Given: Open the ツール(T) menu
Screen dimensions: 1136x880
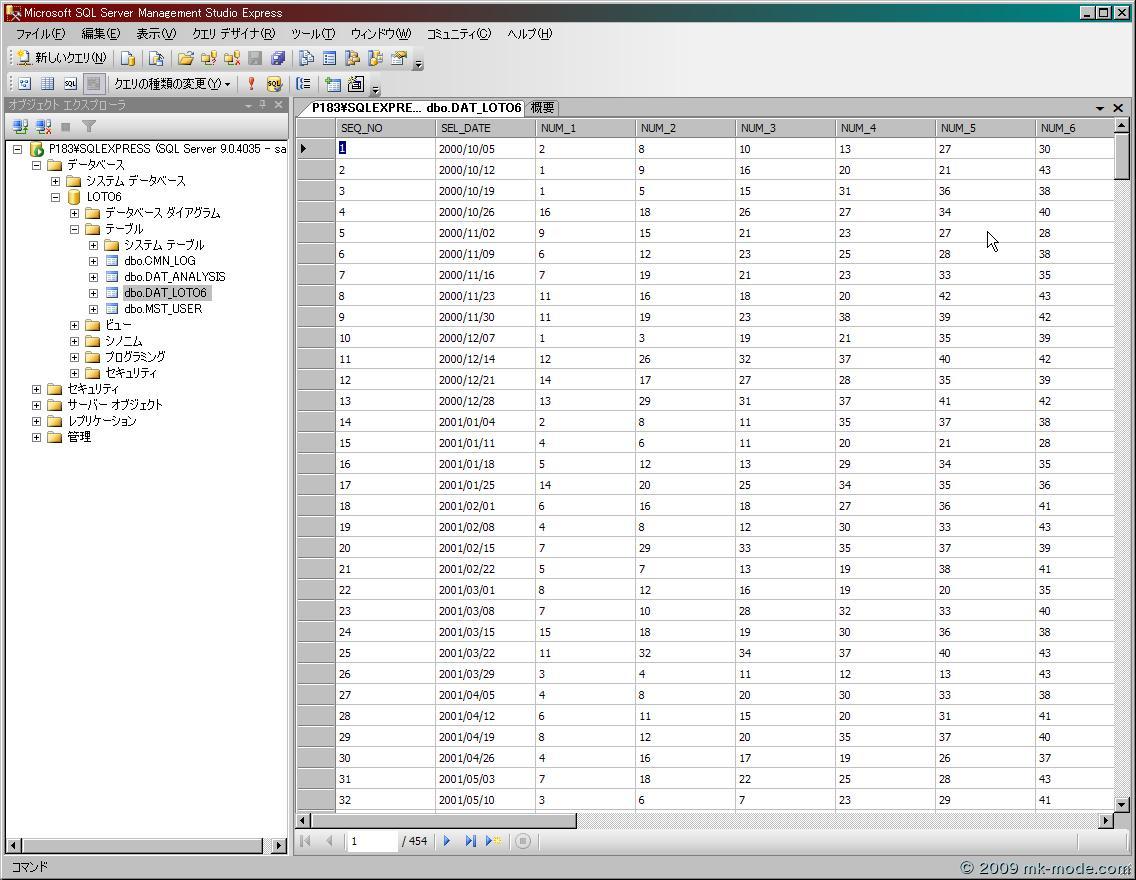Looking at the screenshot, I should (312, 34).
